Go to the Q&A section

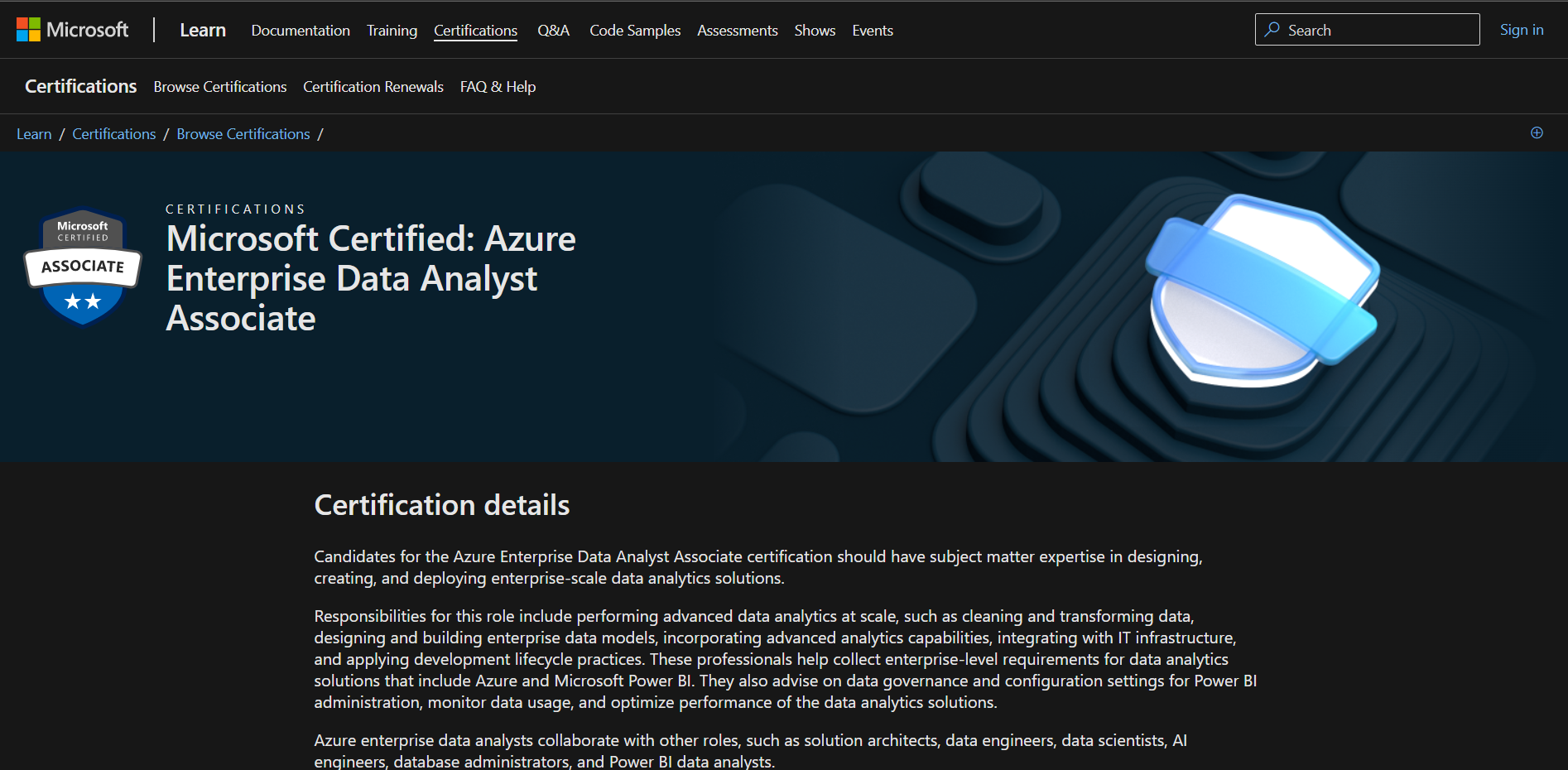pyautogui.click(x=553, y=31)
